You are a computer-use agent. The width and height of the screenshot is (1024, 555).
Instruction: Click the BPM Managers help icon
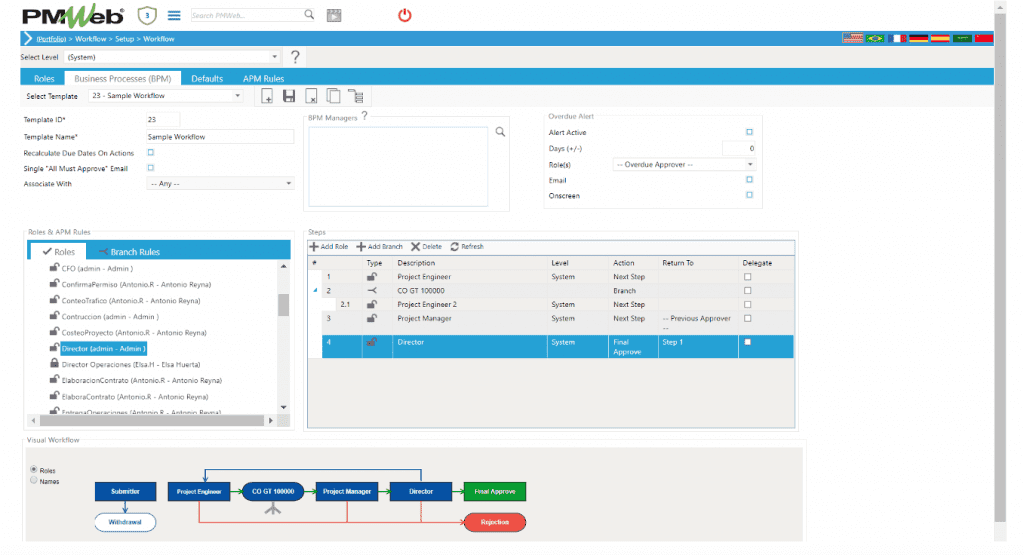click(x=364, y=116)
